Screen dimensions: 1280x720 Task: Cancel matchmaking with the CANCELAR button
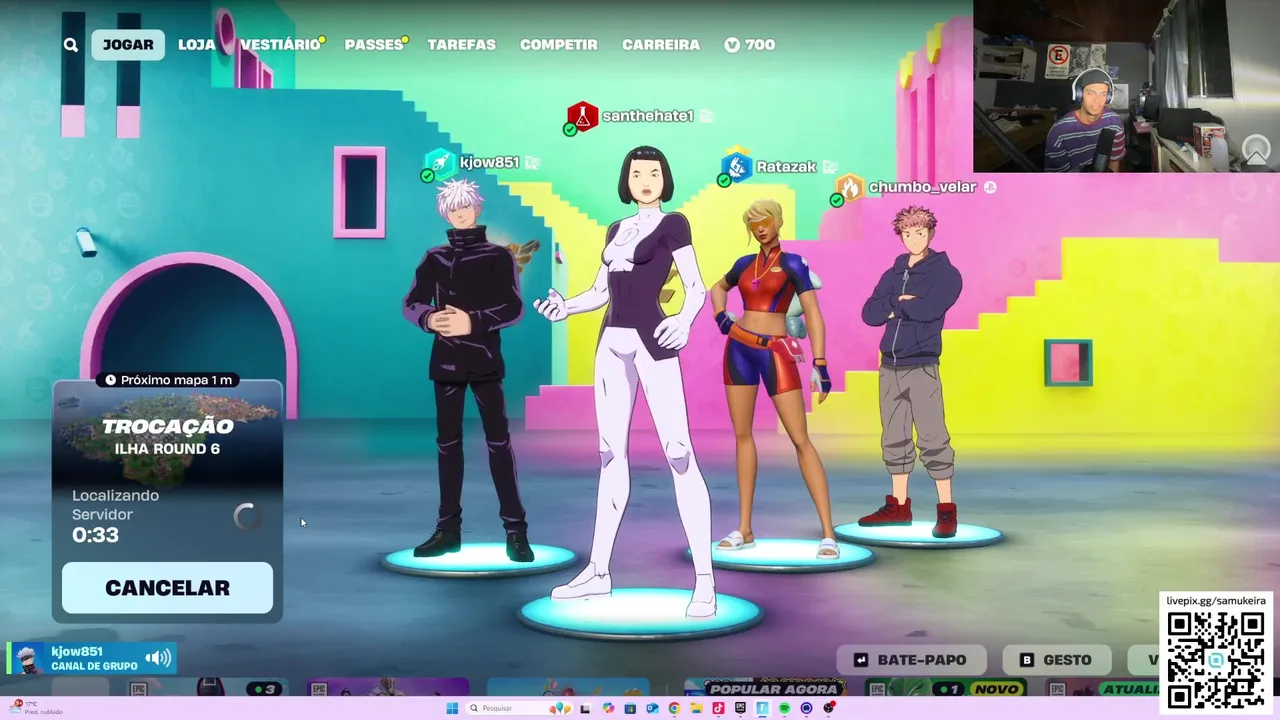167,588
